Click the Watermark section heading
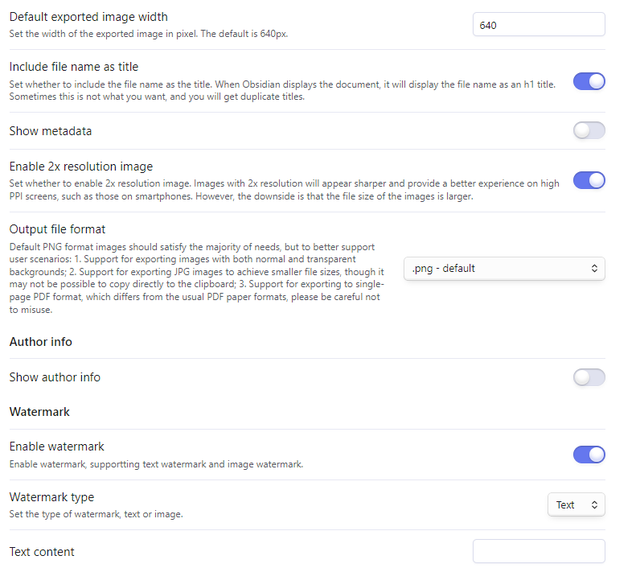The height and width of the screenshot is (568, 640). 40,412
